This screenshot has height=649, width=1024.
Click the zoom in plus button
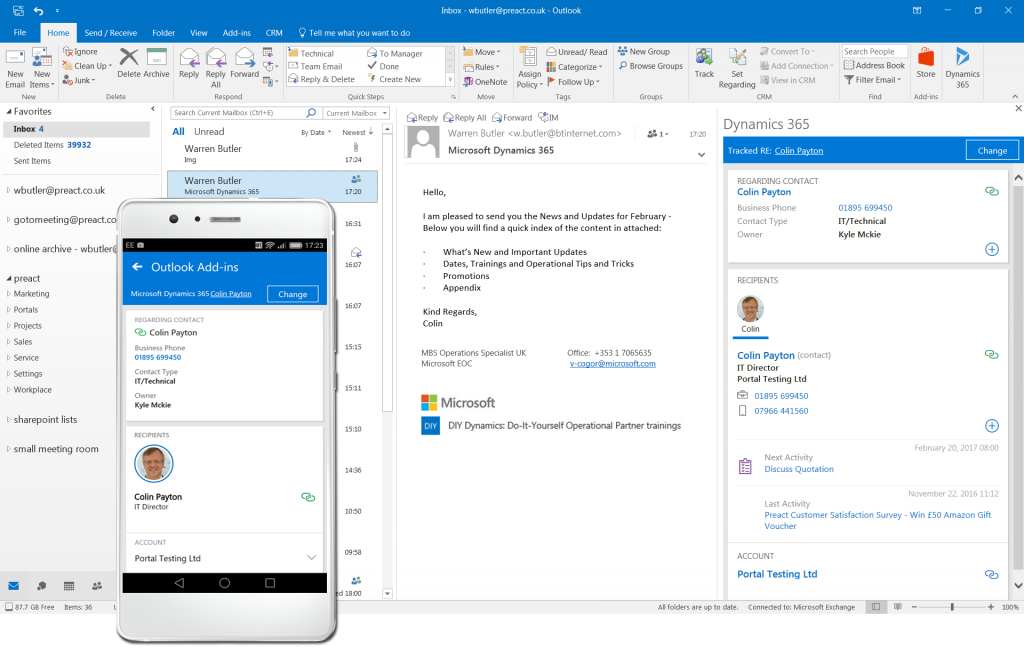point(991,607)
